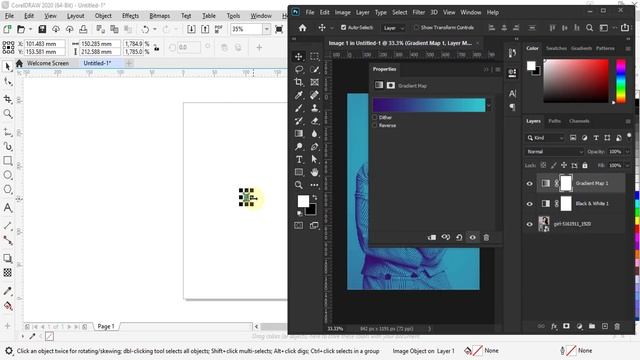Select CorelDRAW Page 1 tab
Screen dimensions: 640x360
coord(106,327)
